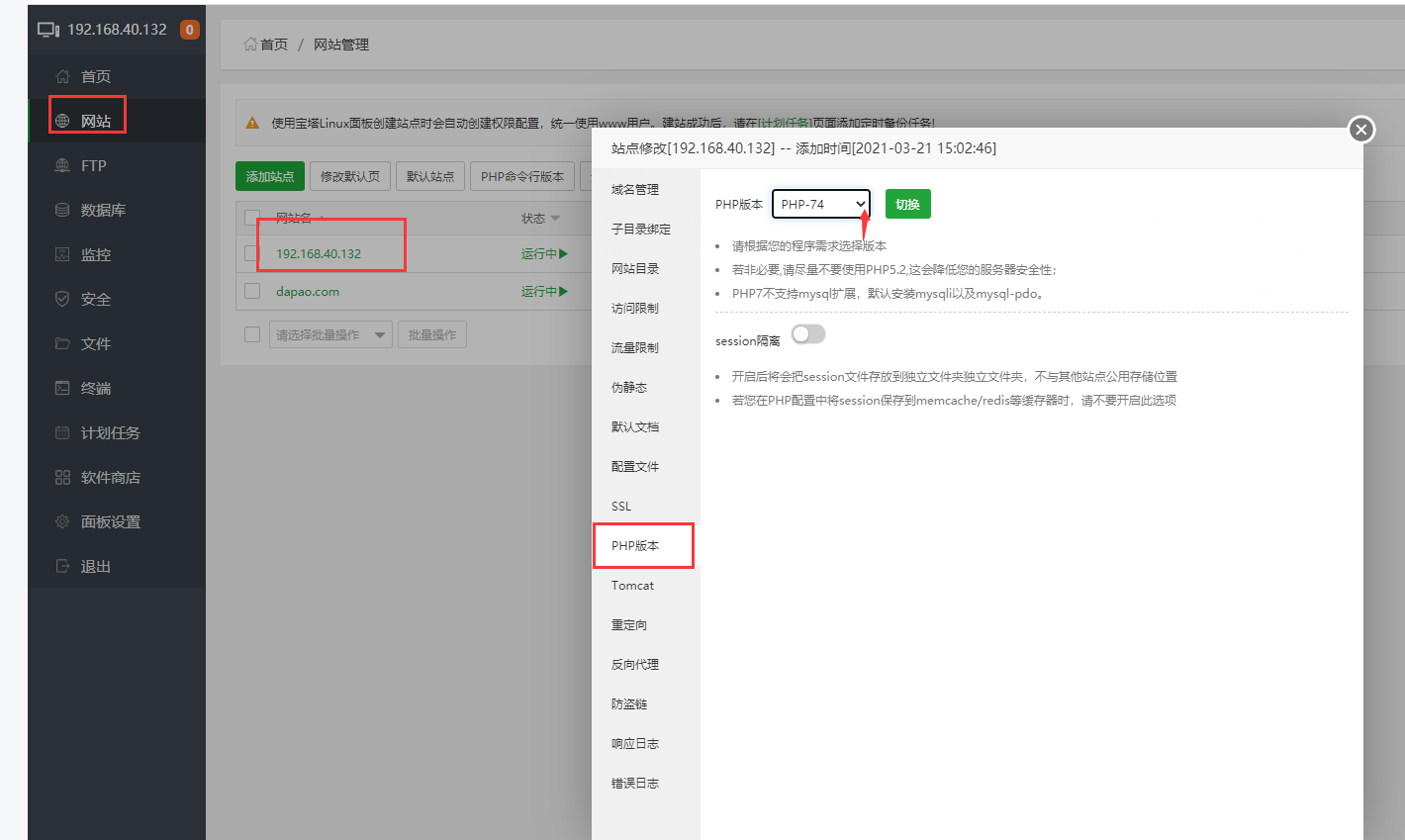Click the globe icon beside 网站
The height and width of the screenshot is (840, 1405).
(x=62, y=121)
